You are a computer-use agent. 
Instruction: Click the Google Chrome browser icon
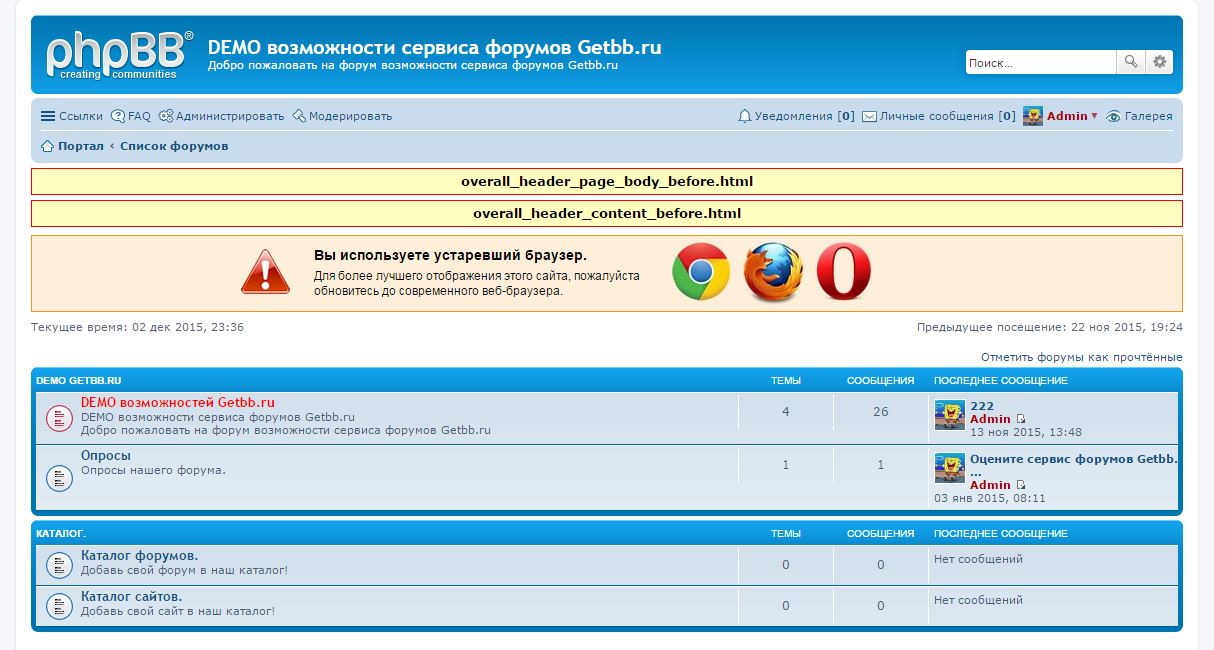pyautogui.click(x=700, y=272)
